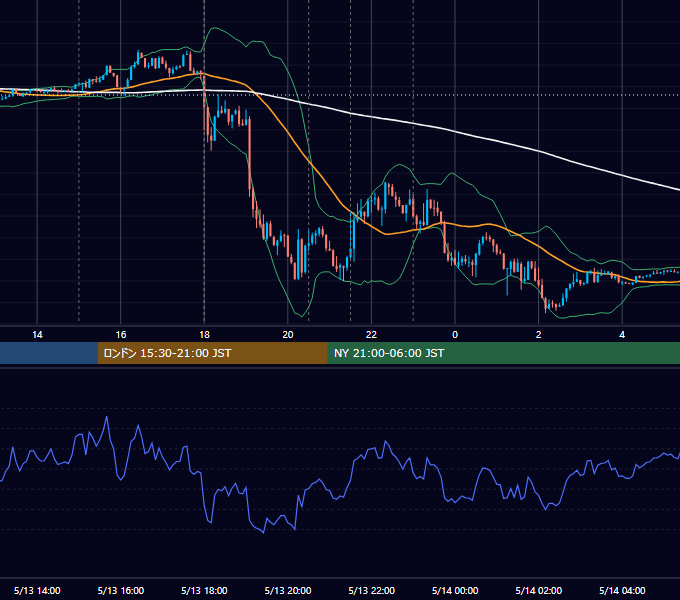Click the 5/13 16:00 date label
680x600 pixels.
point(121,590)
